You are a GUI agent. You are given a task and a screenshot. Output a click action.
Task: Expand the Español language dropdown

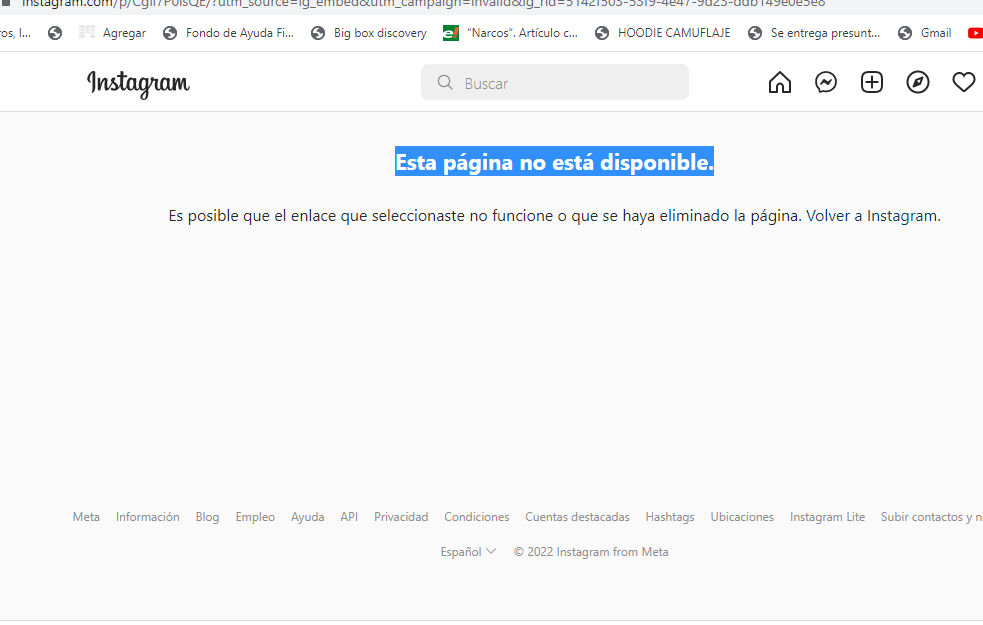[x=468, y=552]
